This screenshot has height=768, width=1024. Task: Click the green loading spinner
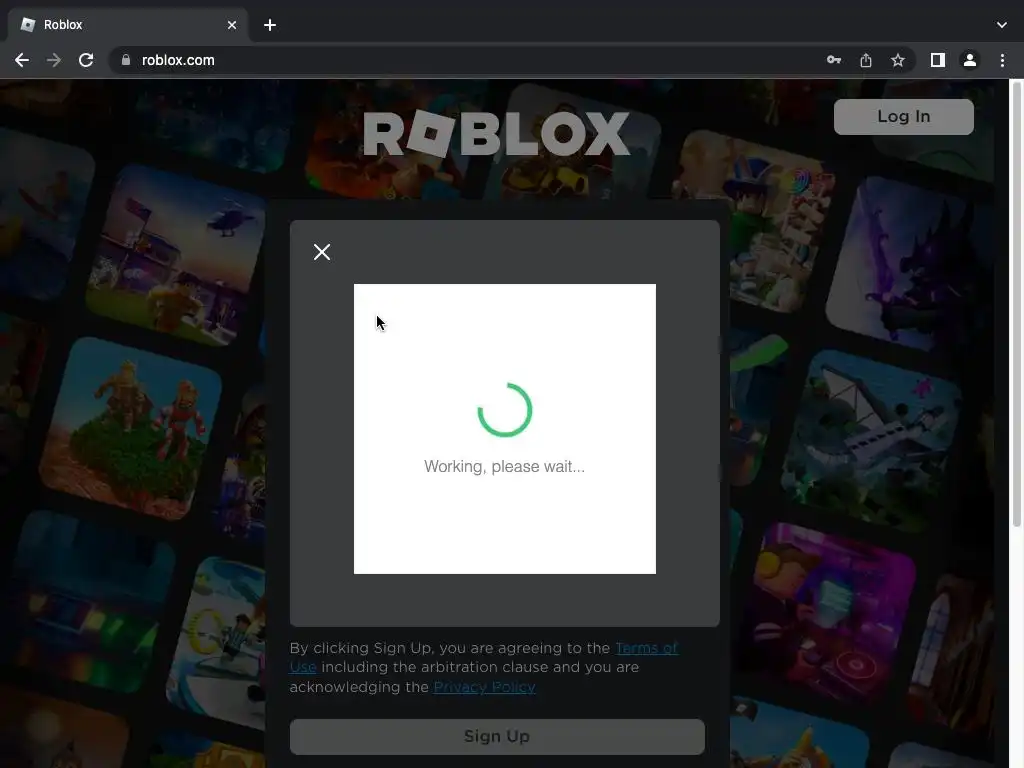tap(505, 410)
